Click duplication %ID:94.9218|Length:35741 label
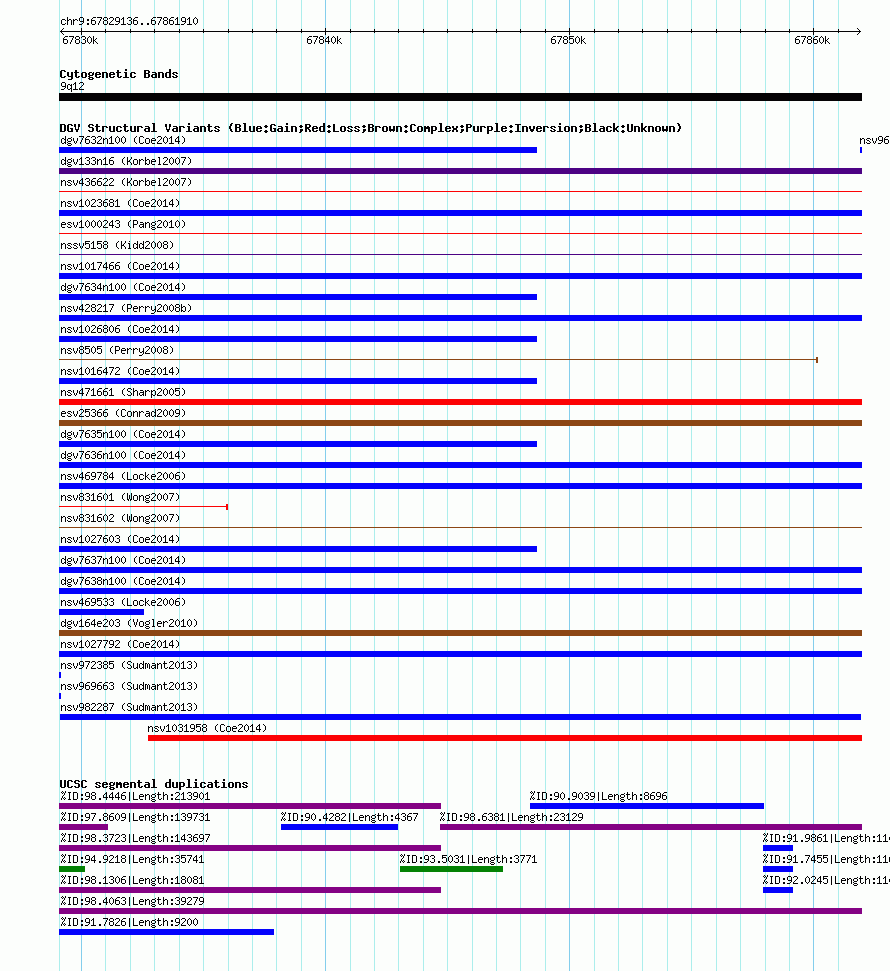Screen dimensions: 890x971 click(132, 861)
